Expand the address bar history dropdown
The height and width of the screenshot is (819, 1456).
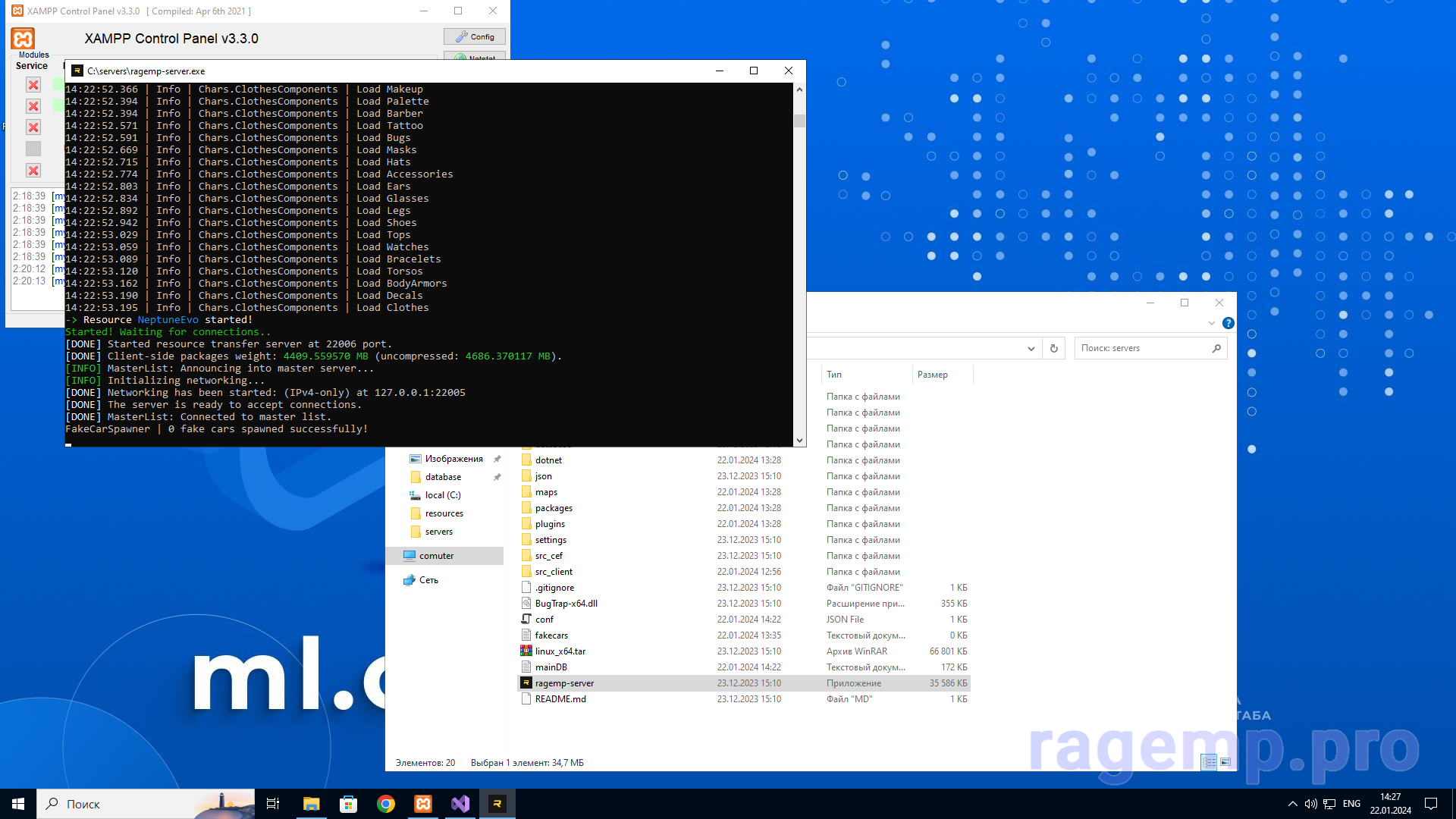point(1031,349)
